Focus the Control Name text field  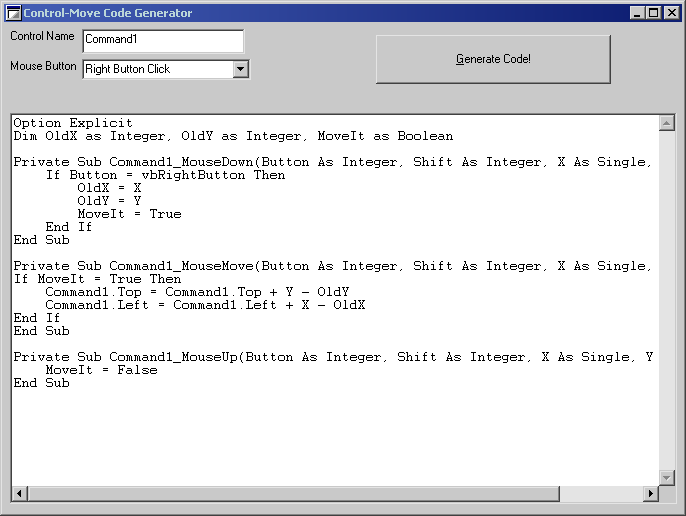point(162,41)
